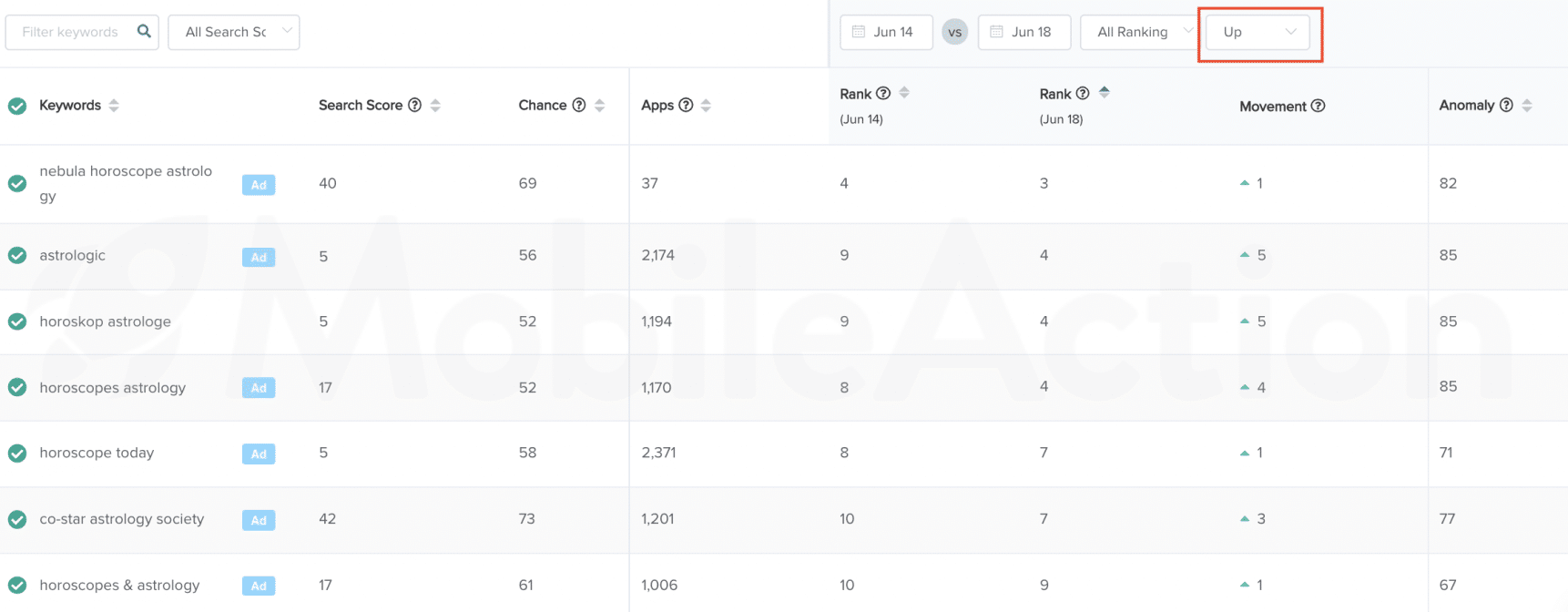Click the search magnifier icon

(x=144, y=31)
